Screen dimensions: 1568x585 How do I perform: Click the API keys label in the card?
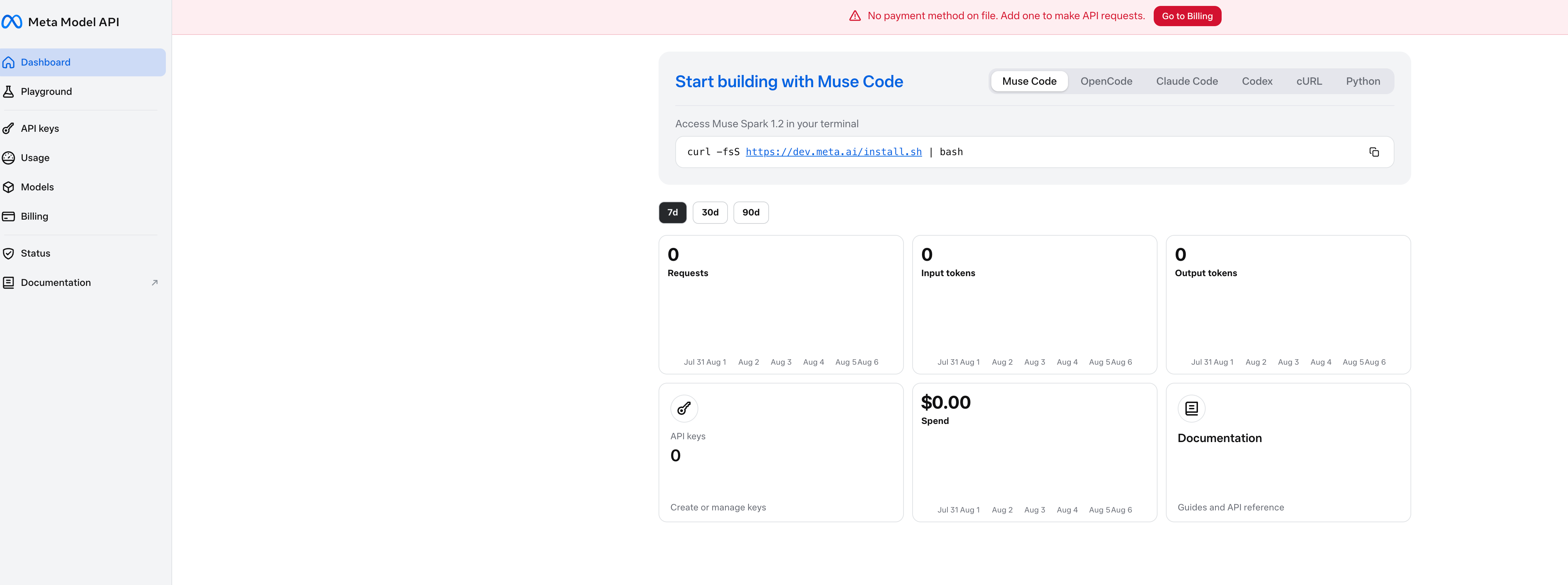[688, 436]
